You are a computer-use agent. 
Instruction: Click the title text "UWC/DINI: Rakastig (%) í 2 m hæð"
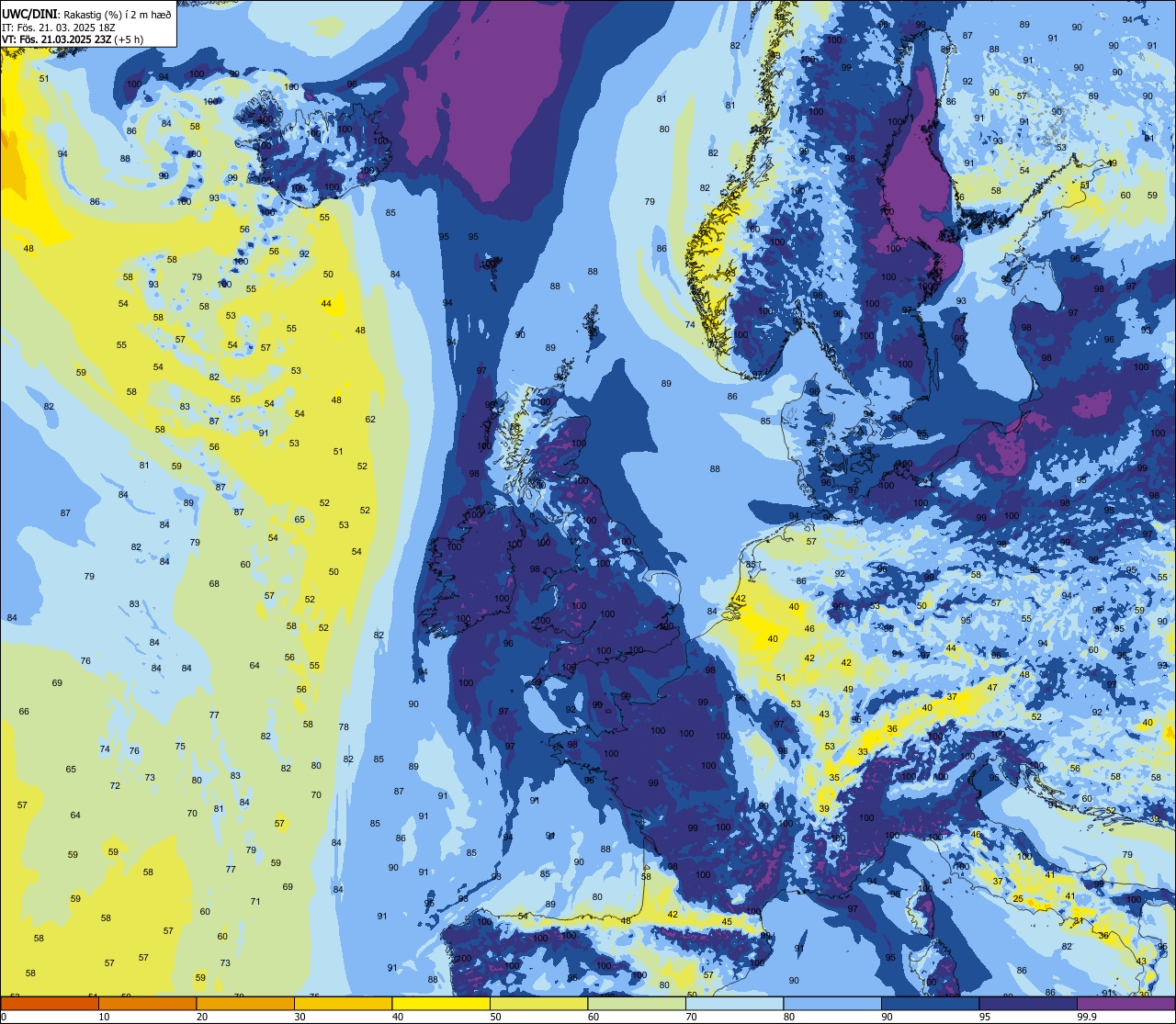[x=87, y=14]
